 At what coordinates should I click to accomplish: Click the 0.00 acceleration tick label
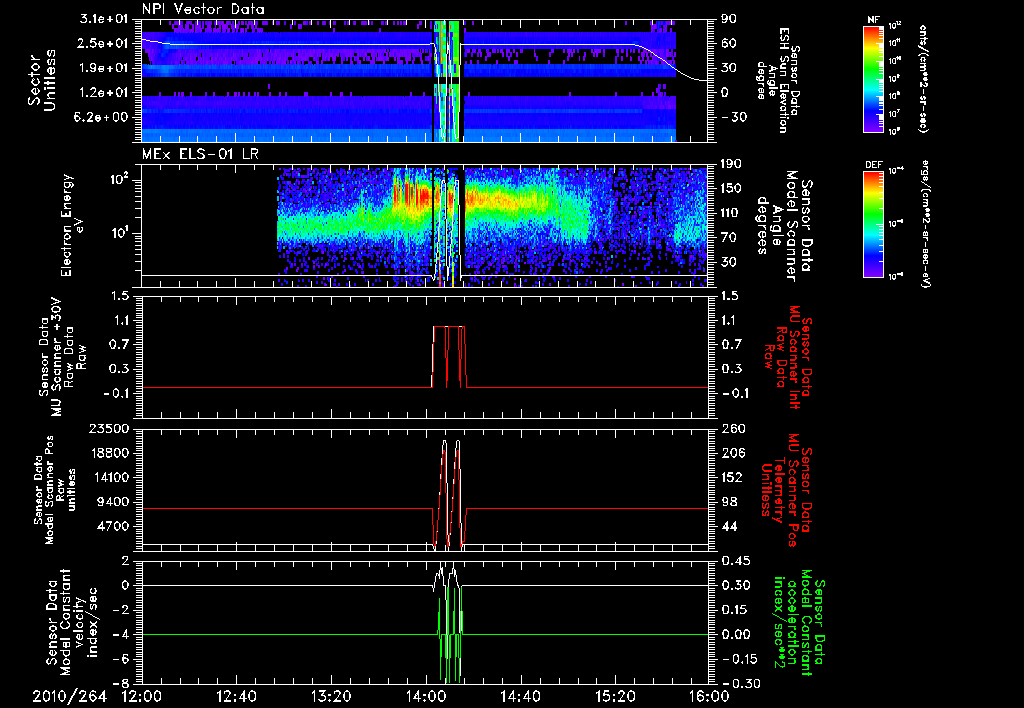coord(735,635)
